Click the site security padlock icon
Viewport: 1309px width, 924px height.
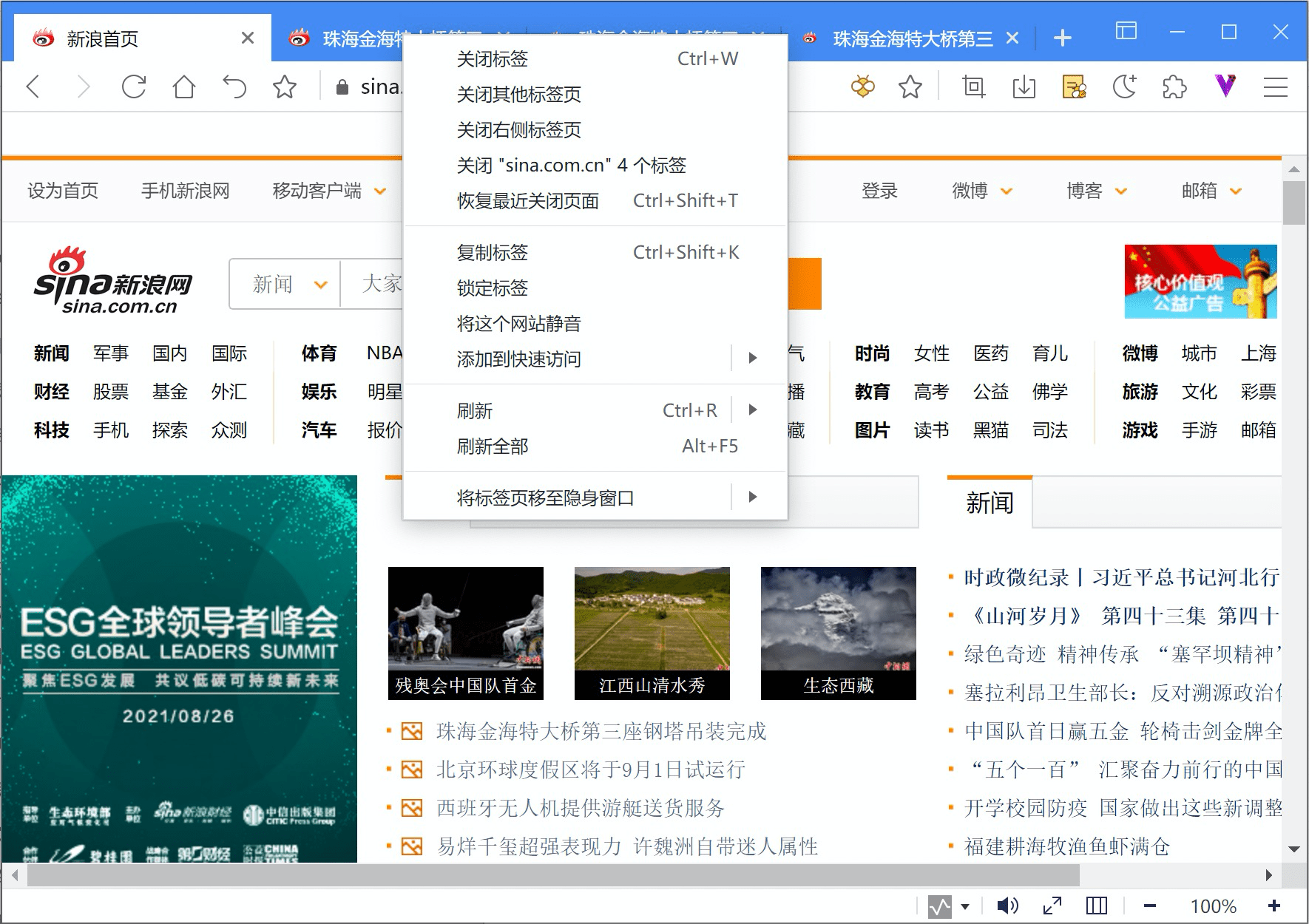tap(342, 87)
